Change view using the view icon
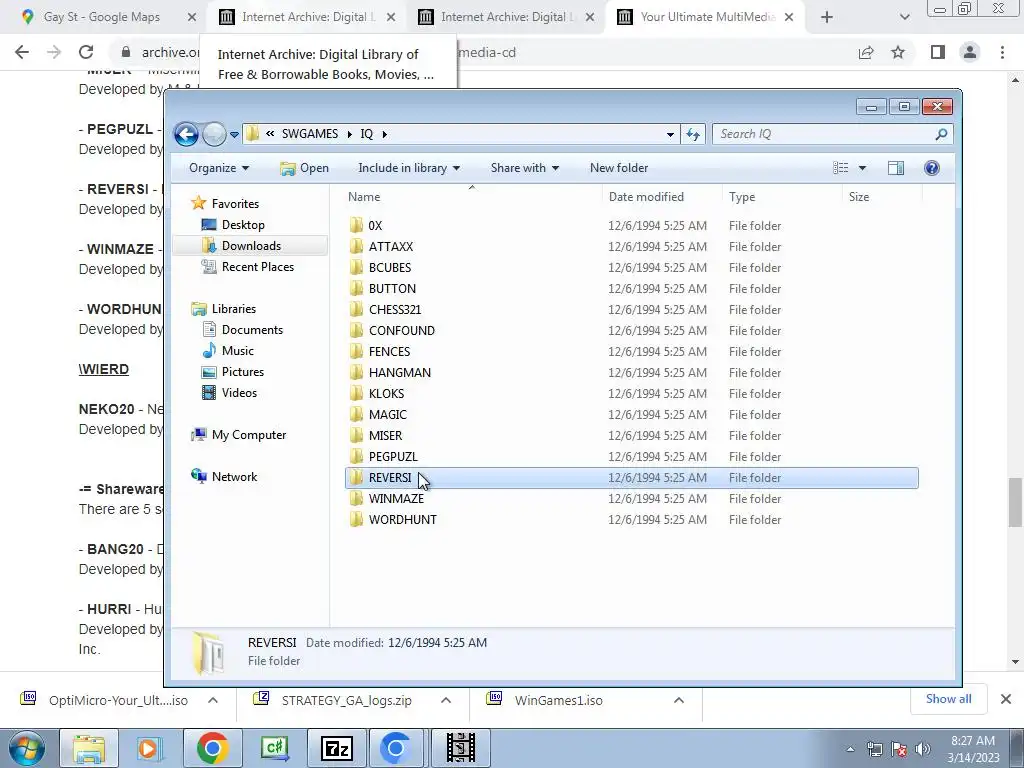Screen dimensions: 1024x768 point(840,168)
